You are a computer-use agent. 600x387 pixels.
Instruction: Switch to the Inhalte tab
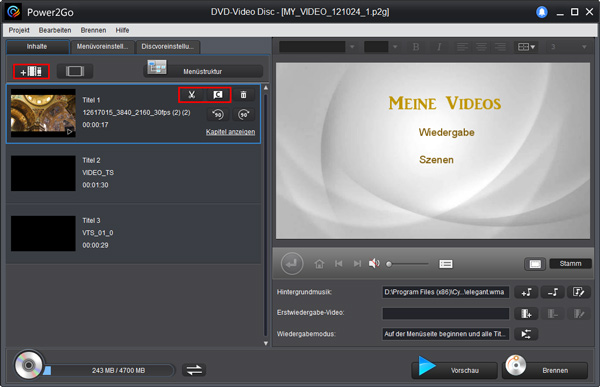(37, 47)
